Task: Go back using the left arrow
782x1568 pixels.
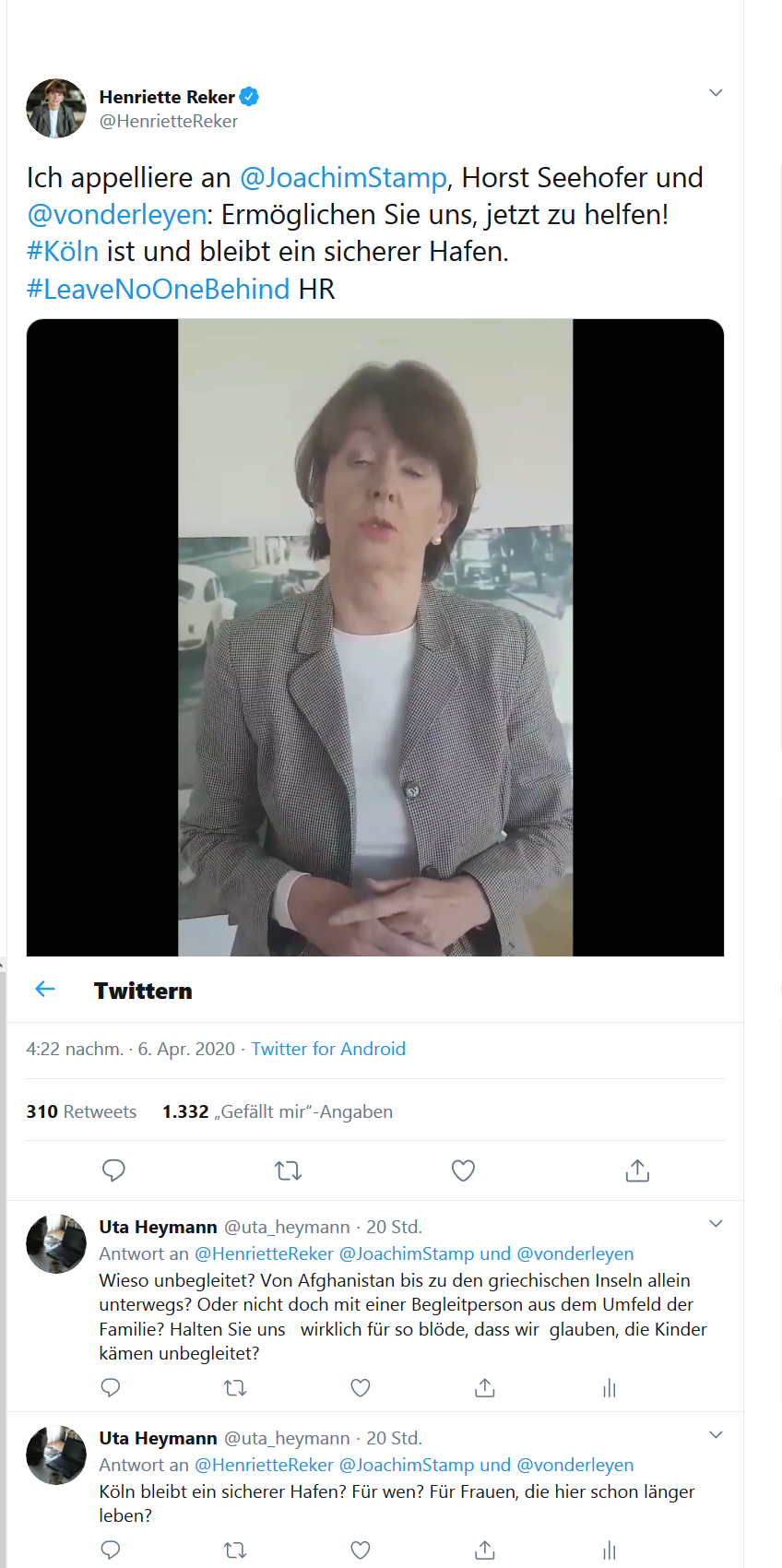Action: 45,990
